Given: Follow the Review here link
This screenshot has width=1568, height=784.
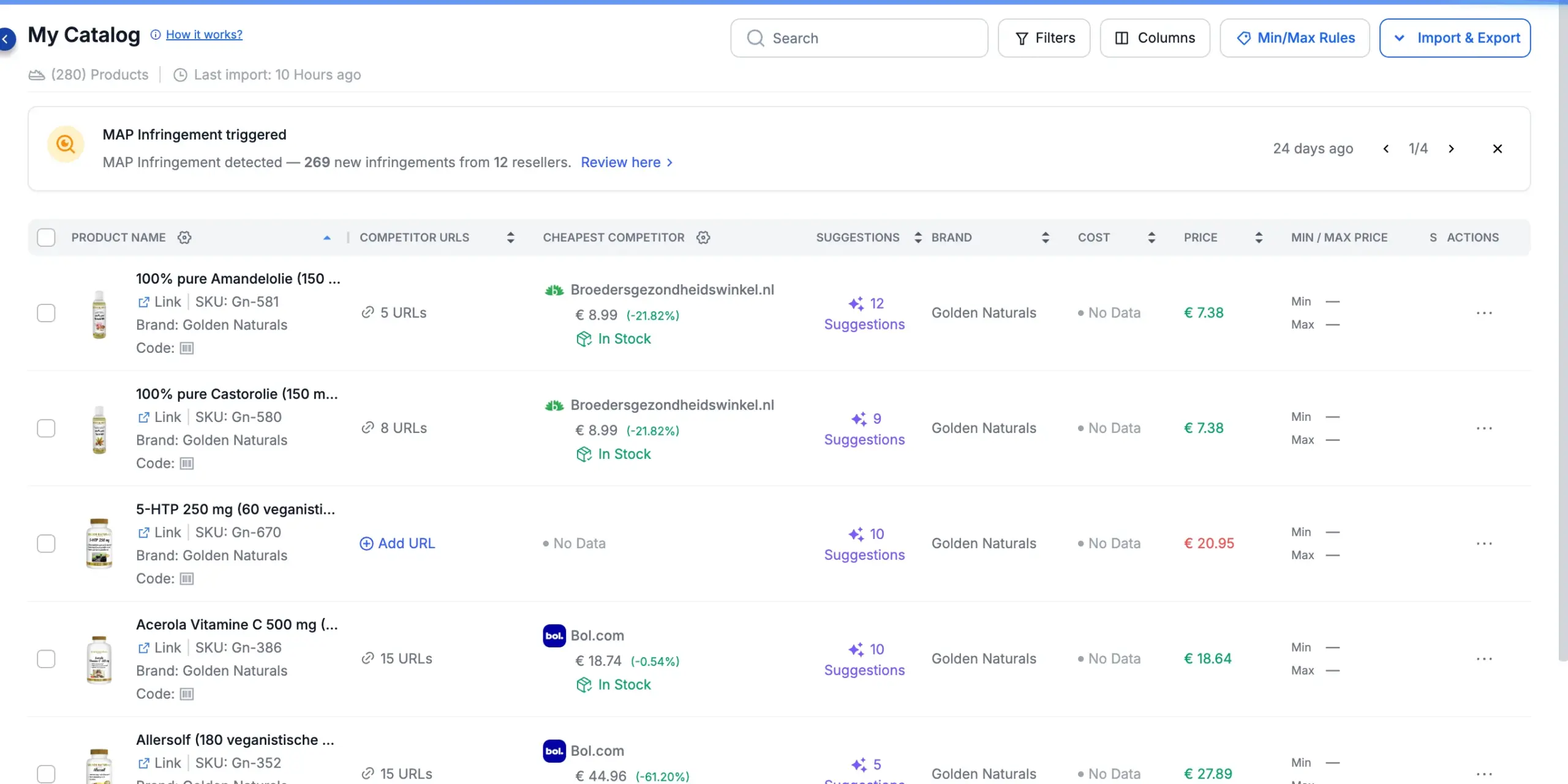Looking at the screenshot, I should coord(627,162).
